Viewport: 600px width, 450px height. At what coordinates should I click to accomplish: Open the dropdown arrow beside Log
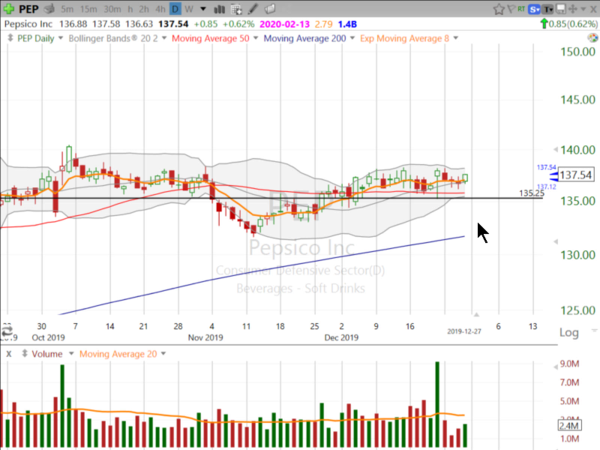[x=594, y=330]
